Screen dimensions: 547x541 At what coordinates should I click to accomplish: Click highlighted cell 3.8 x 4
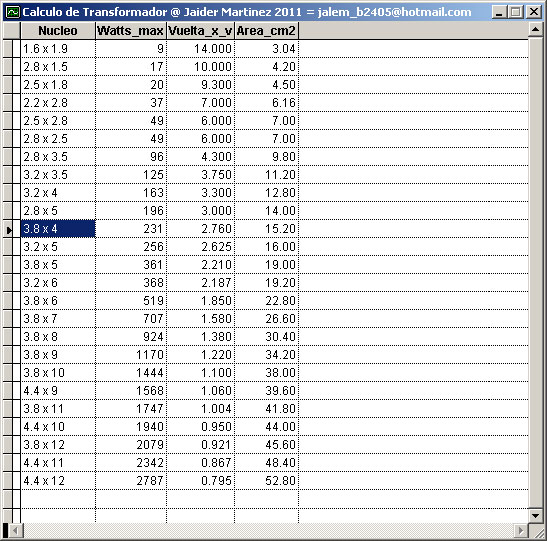click(58, 229)
